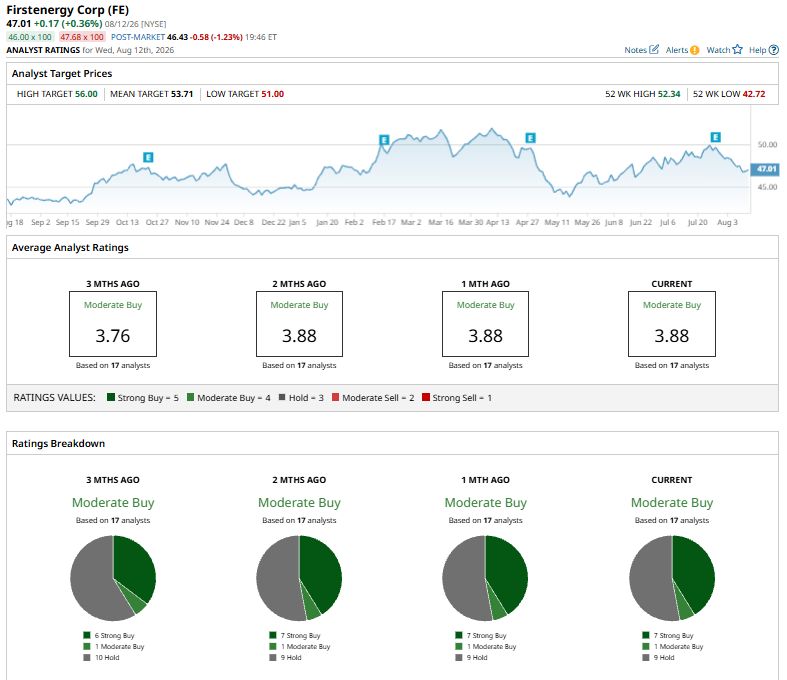The width and height of the screenshot is (787, 680).
Task: Click the Average Analyst Ratings heading
Action: 70,247
